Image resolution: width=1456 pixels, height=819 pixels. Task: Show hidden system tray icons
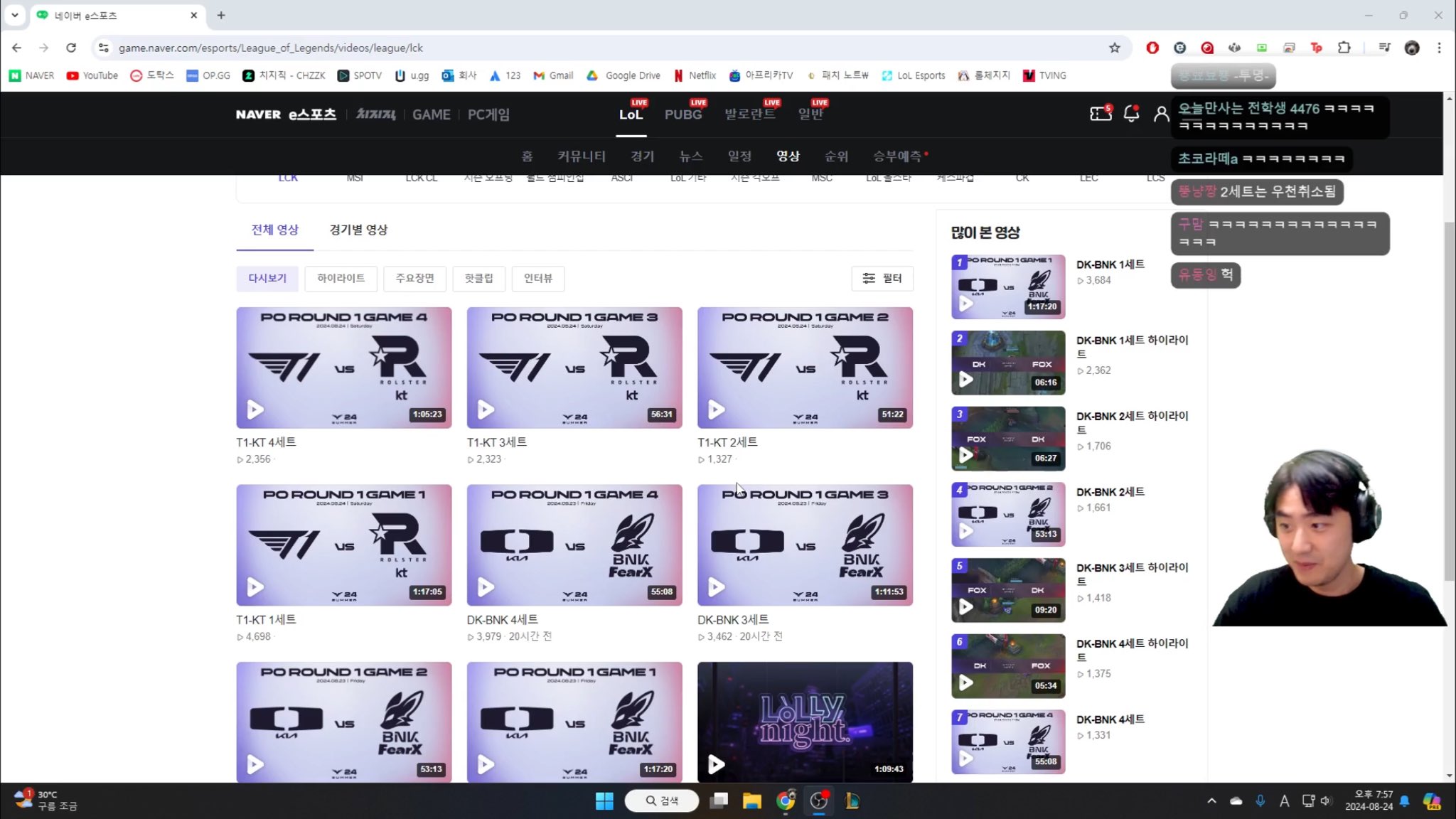tap(1211, 801)
